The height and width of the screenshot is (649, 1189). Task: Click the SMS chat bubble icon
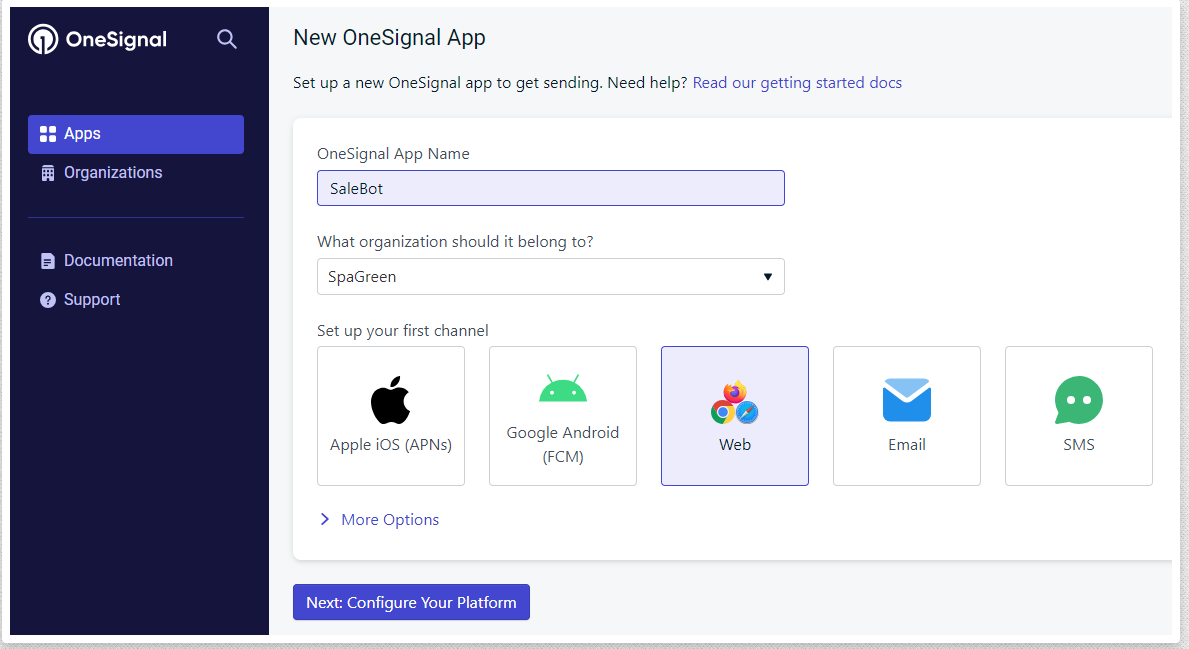point(1078,400)
